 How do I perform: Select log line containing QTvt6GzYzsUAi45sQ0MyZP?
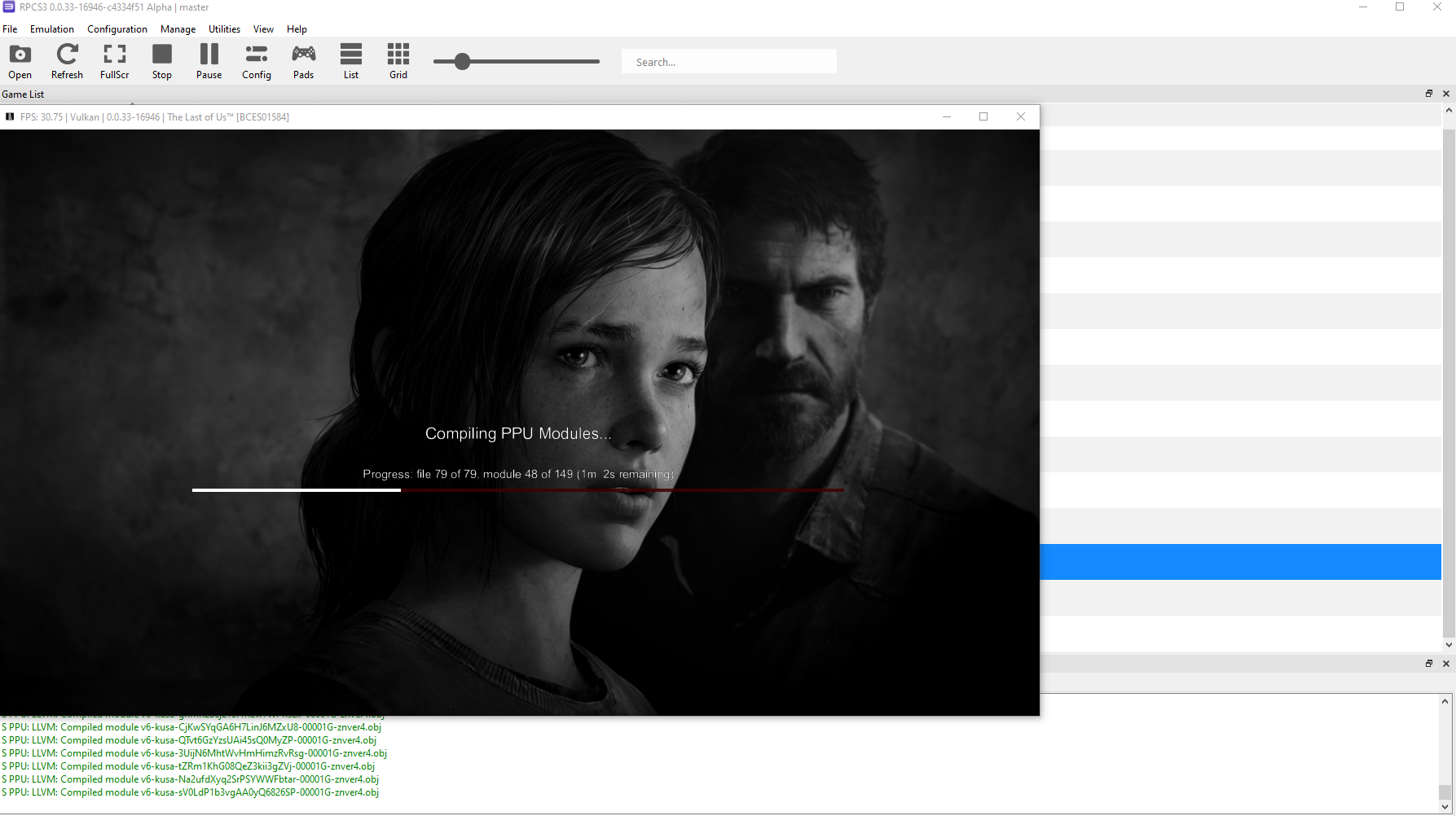(189, 740)
